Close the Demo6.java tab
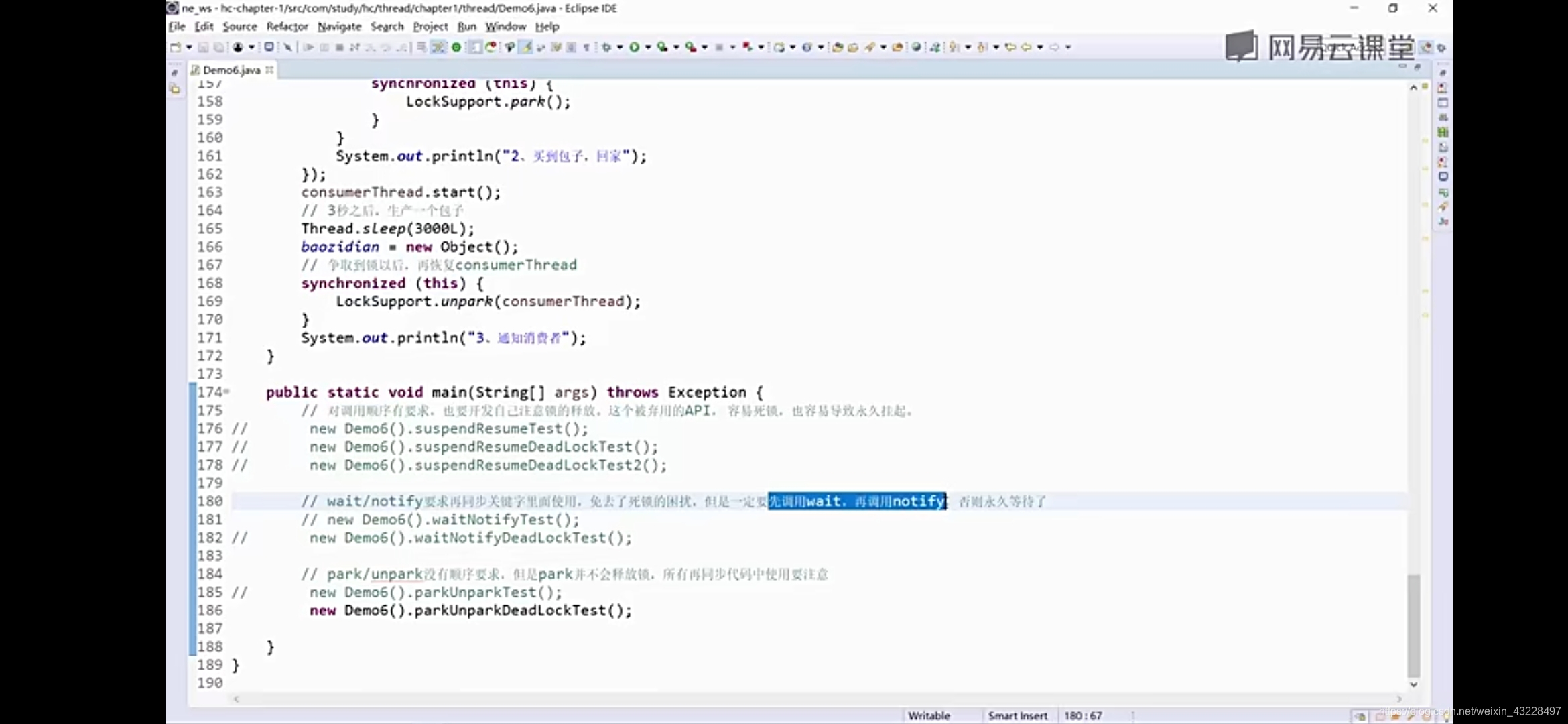Screen dimensions: 1568x724 tap(269, 70)
